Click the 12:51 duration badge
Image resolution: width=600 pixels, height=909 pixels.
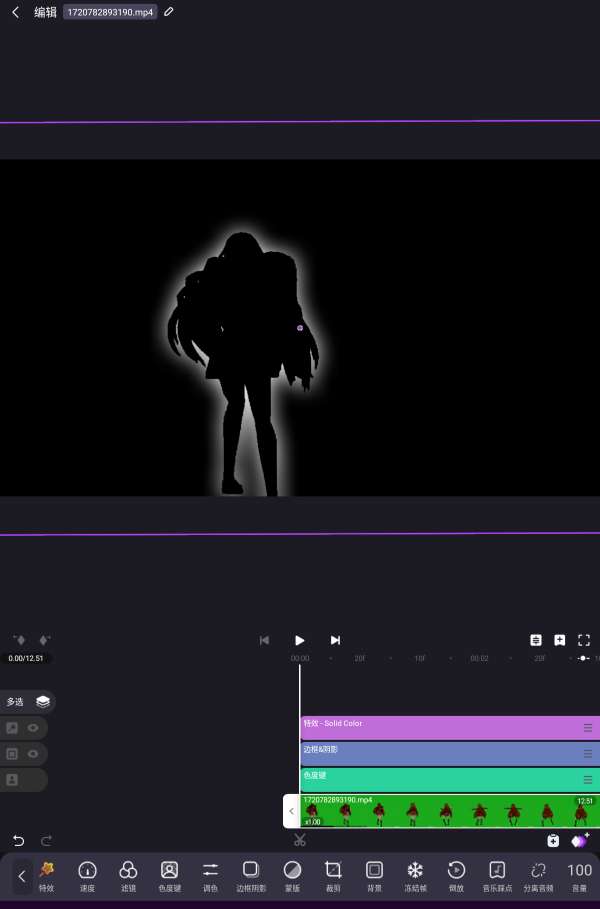click(x=585, y=801)
